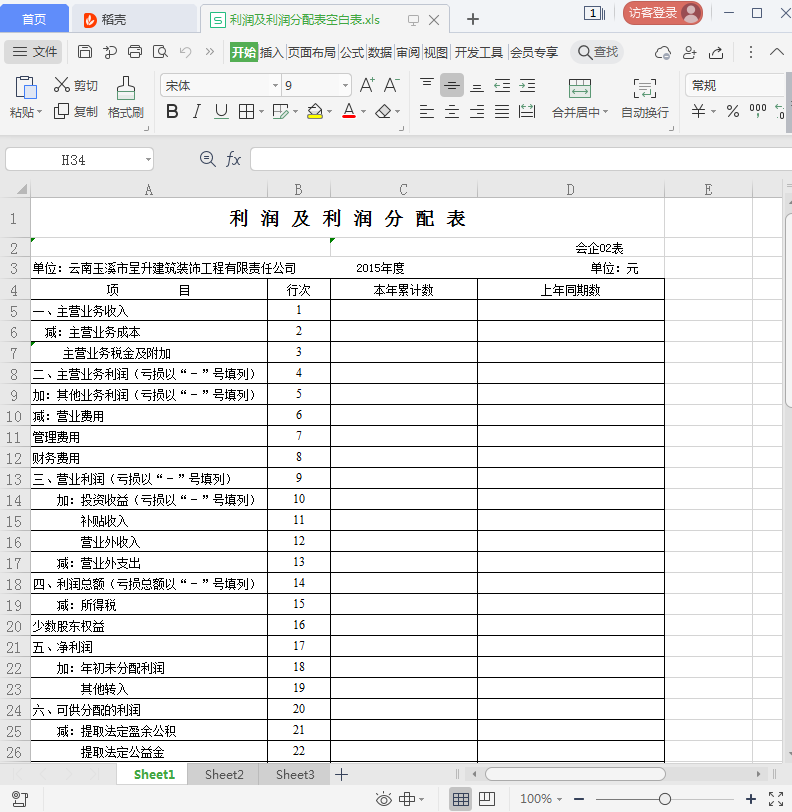This screenshot has width=792, height=812.
Task: Click the zoom slider handle
Action: click(x=665, y=799)
